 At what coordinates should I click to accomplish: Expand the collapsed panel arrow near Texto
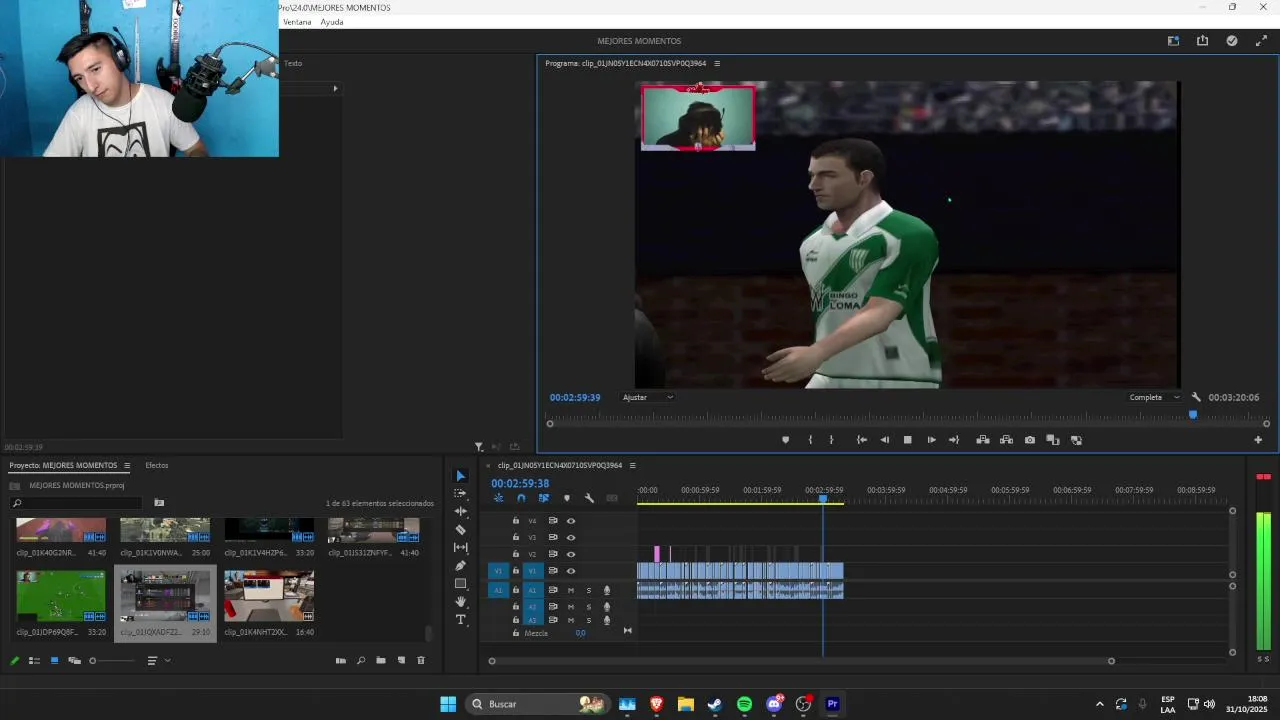(x=335, y=89)
